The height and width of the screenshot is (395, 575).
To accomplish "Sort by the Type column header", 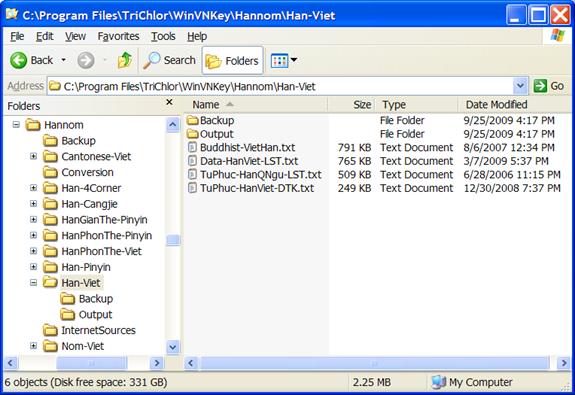I will pyautogui.click(x=416, y=105).
